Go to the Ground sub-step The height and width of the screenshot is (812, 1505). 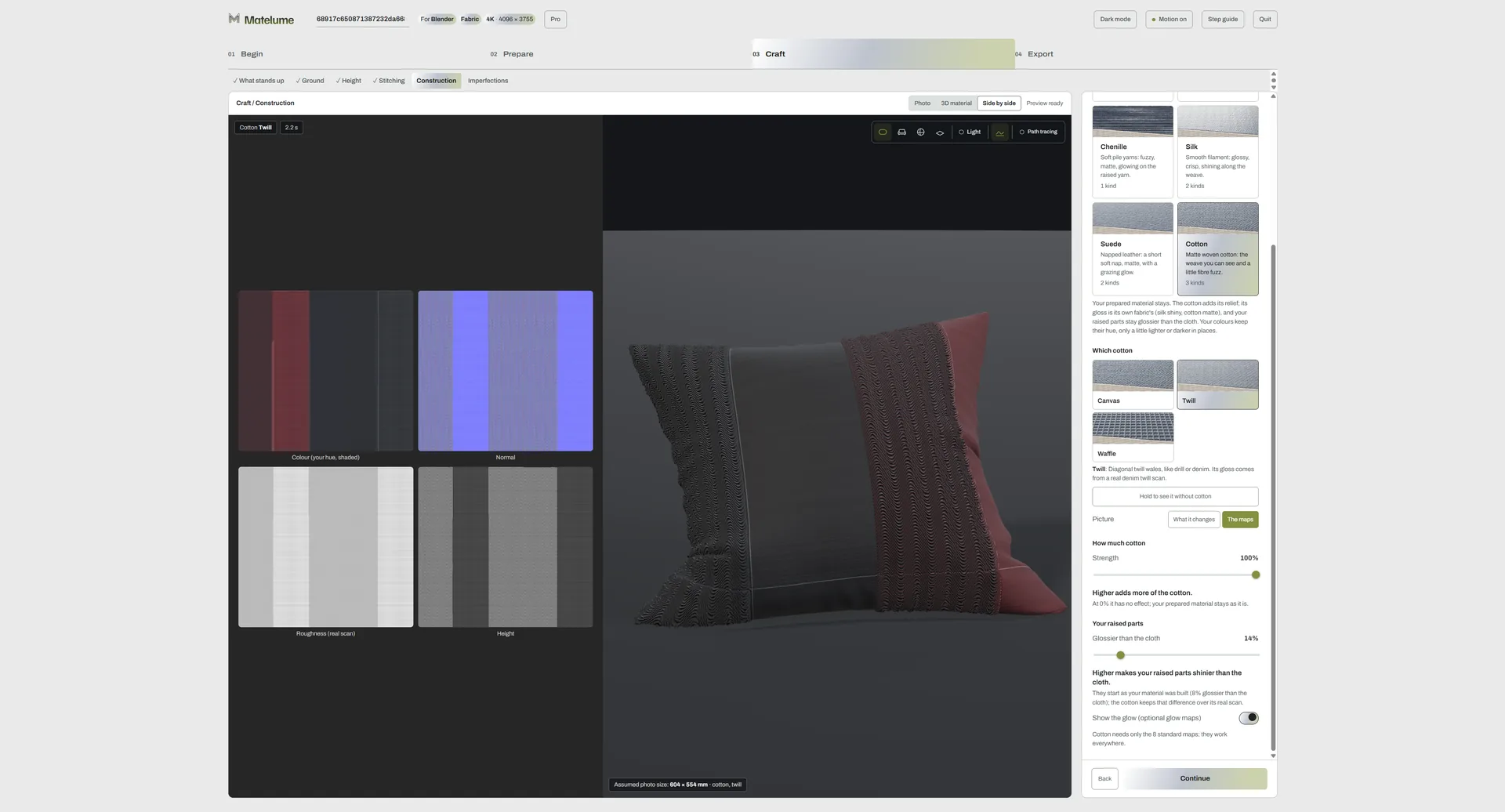point(310,81)
